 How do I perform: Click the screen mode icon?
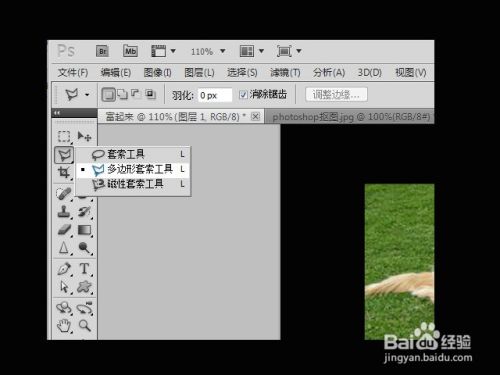point(284,51)
